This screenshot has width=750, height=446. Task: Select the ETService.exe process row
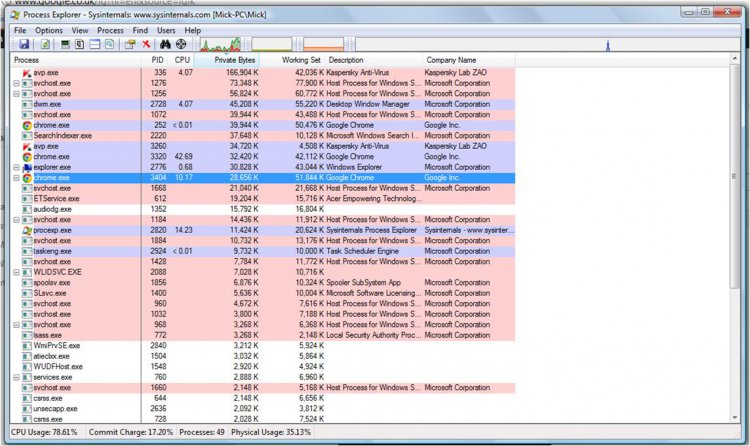click(x=263, y=199)
